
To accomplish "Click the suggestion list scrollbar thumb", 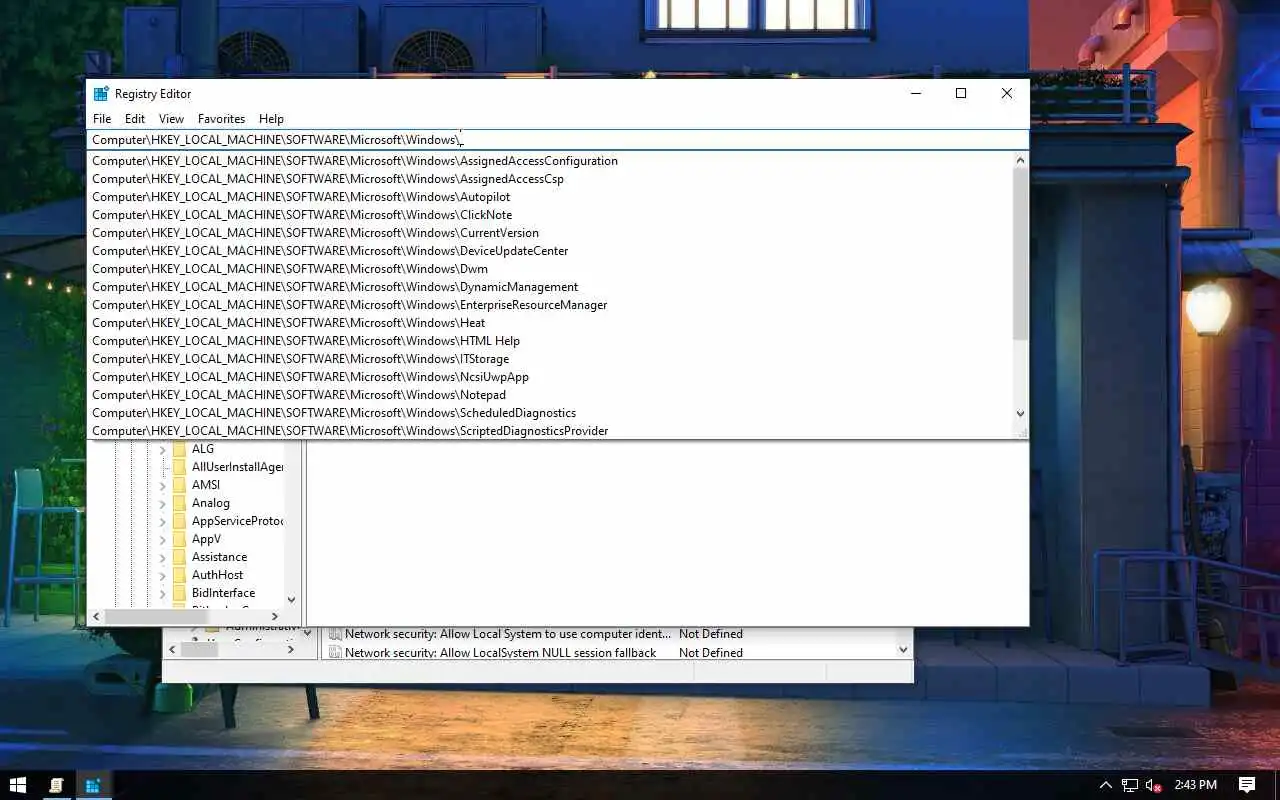I will pos(1020,254).
